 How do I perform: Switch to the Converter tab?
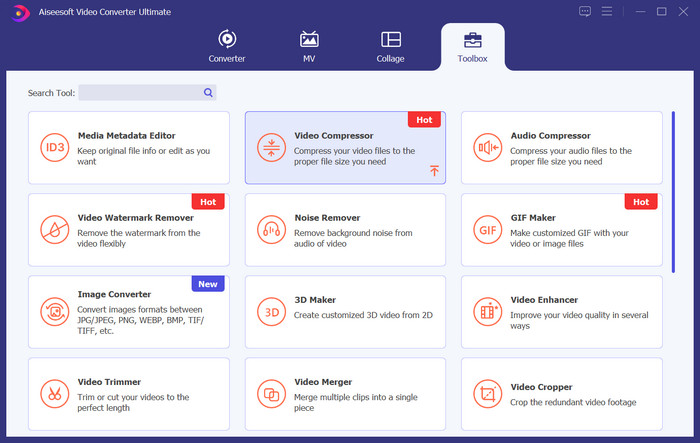[x=227, y=46]
